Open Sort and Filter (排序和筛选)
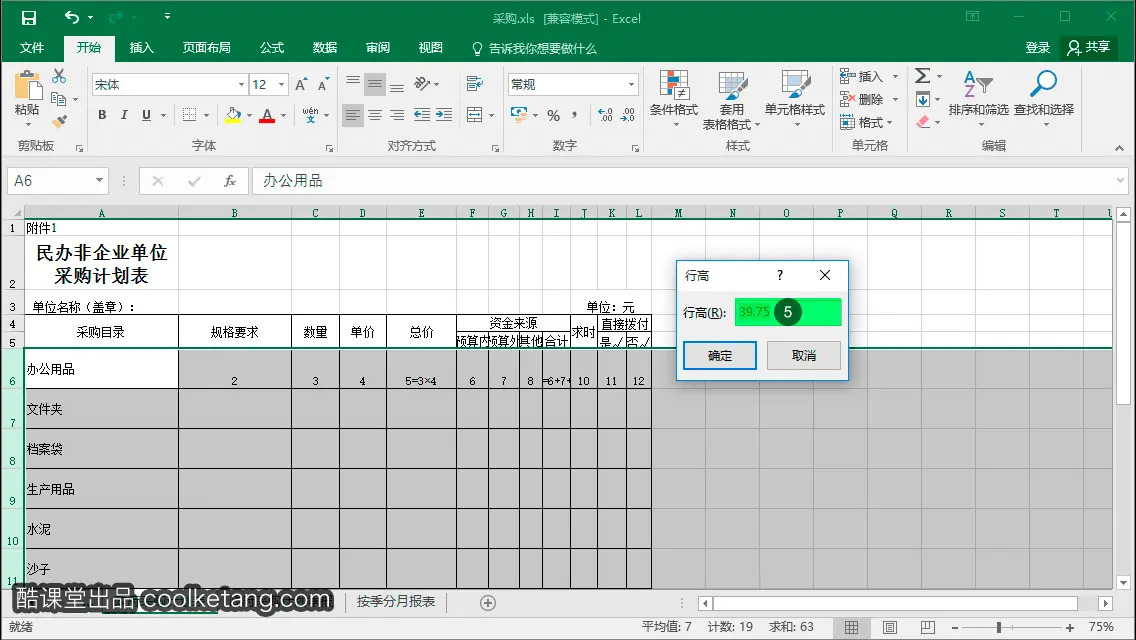 point(978,97)
